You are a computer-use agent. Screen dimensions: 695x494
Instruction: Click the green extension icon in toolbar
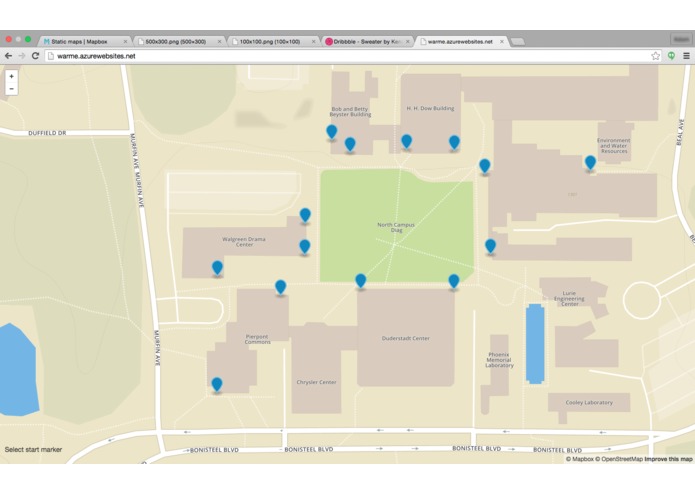[672, 56]
